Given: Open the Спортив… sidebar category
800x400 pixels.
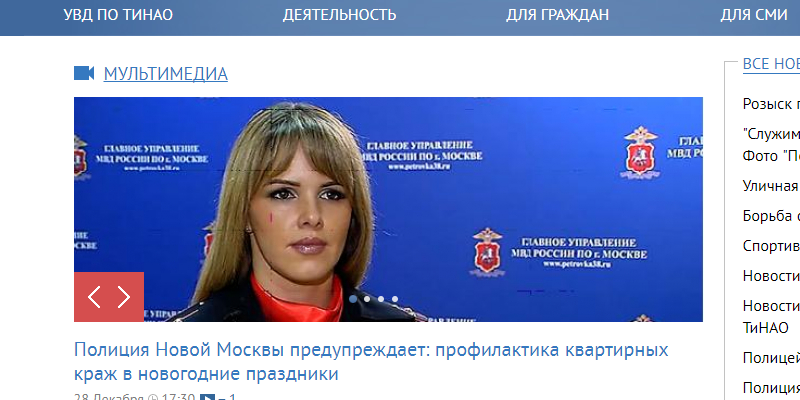Looking at the screenshot, I should pyautogui.click(x=771, y=246).
